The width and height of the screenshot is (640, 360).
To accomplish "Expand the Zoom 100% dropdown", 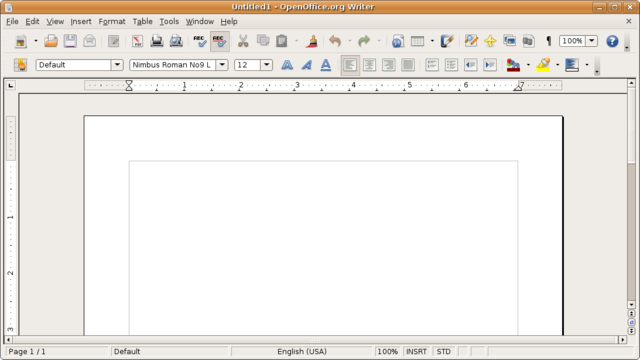I will click(x=591, y=41).
